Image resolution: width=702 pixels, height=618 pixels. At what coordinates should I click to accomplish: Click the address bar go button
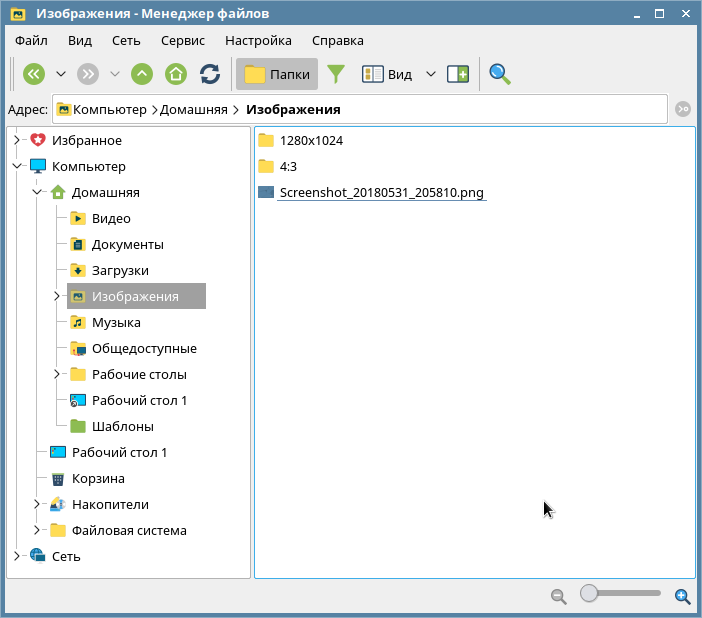(683, 109)
